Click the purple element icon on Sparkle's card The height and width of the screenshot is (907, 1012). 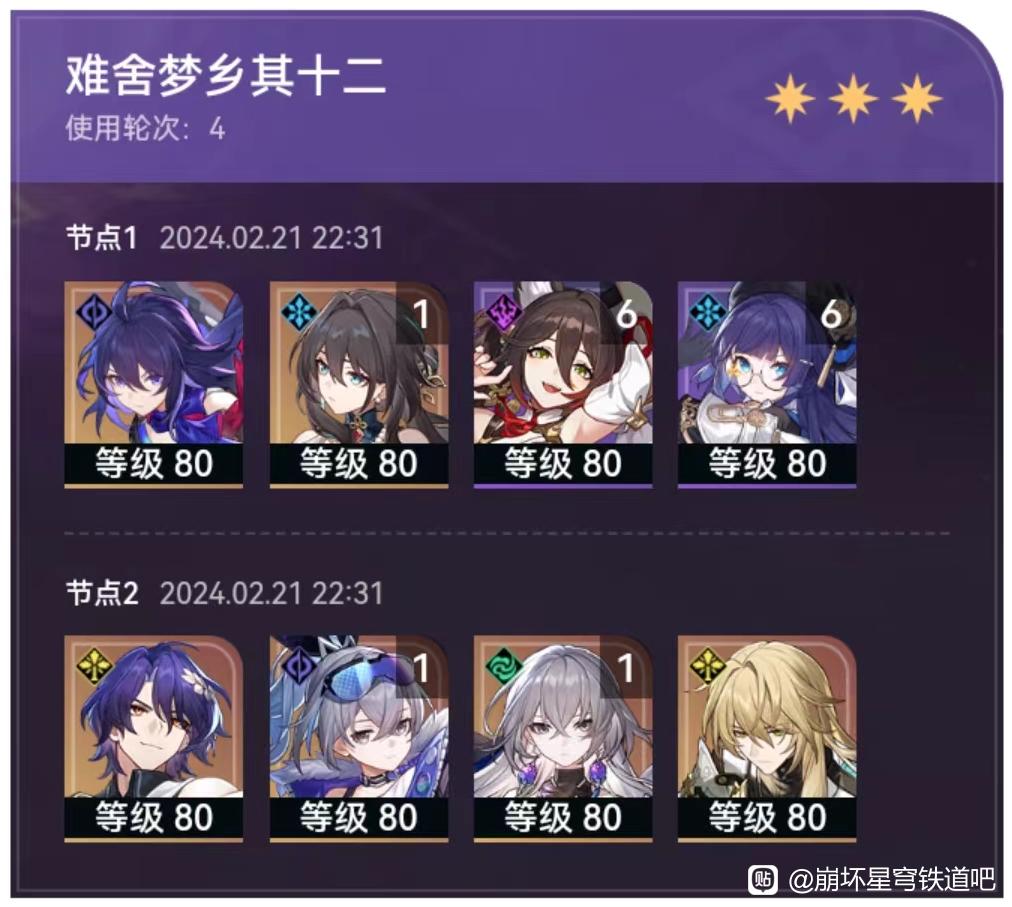point(503,311)
